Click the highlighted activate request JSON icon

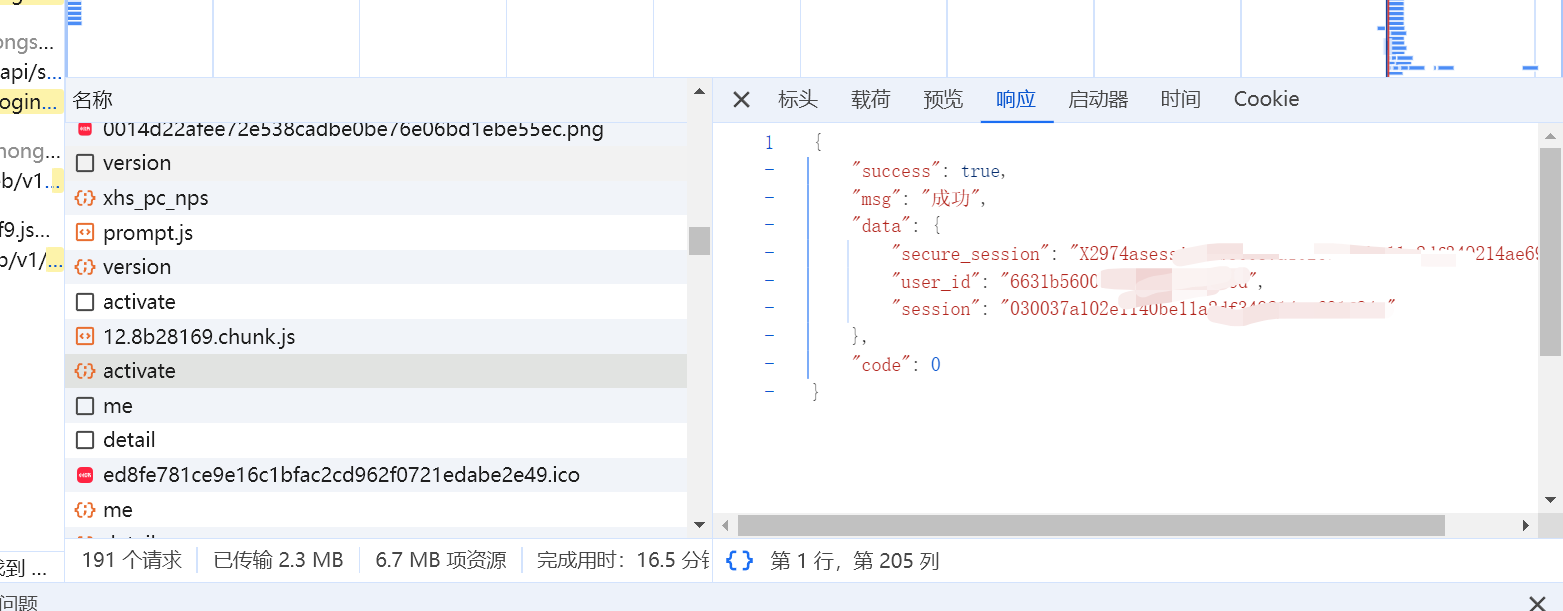click(x=85, y=371)
